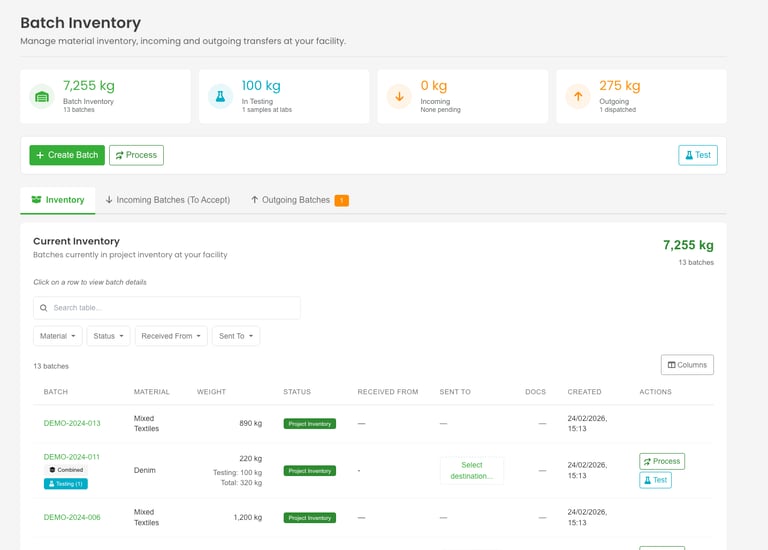Click the Batch Inventory warehouse icon
The image size is (768, 550).
coord(42,96)
